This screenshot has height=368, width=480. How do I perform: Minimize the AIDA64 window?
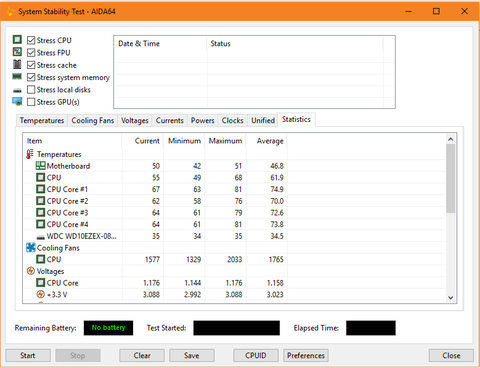[x=409, y=11]
